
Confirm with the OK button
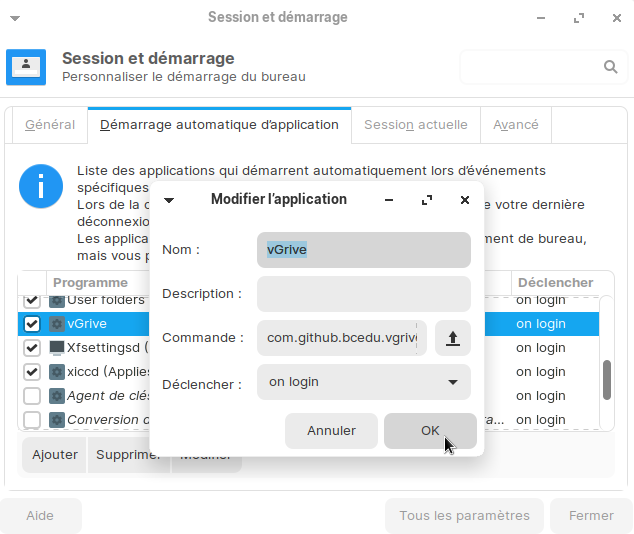point(430,431)
